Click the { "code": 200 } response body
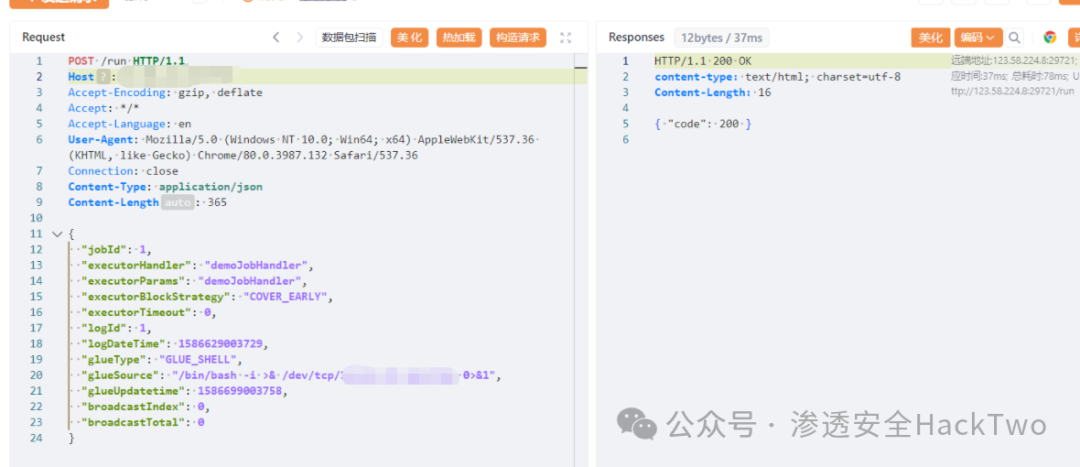Image resolution: width=1080 pixels, height=467 pixels. (703, 124)
